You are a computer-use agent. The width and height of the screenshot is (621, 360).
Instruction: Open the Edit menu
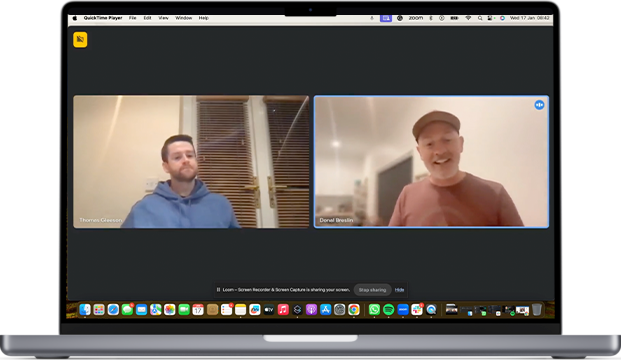pos(147,18)
